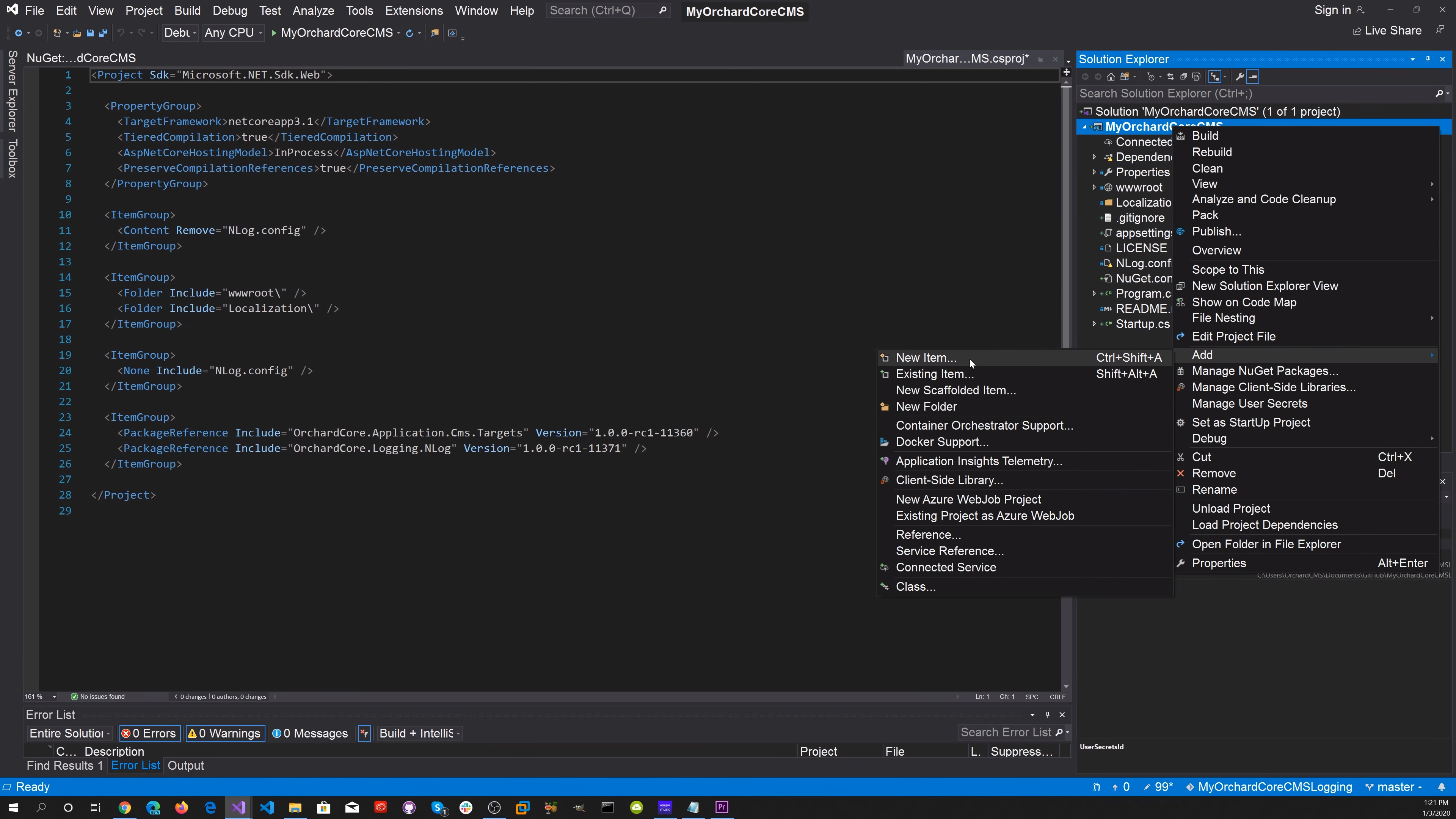Click Edit Project File in context menu

point(1305,337)
